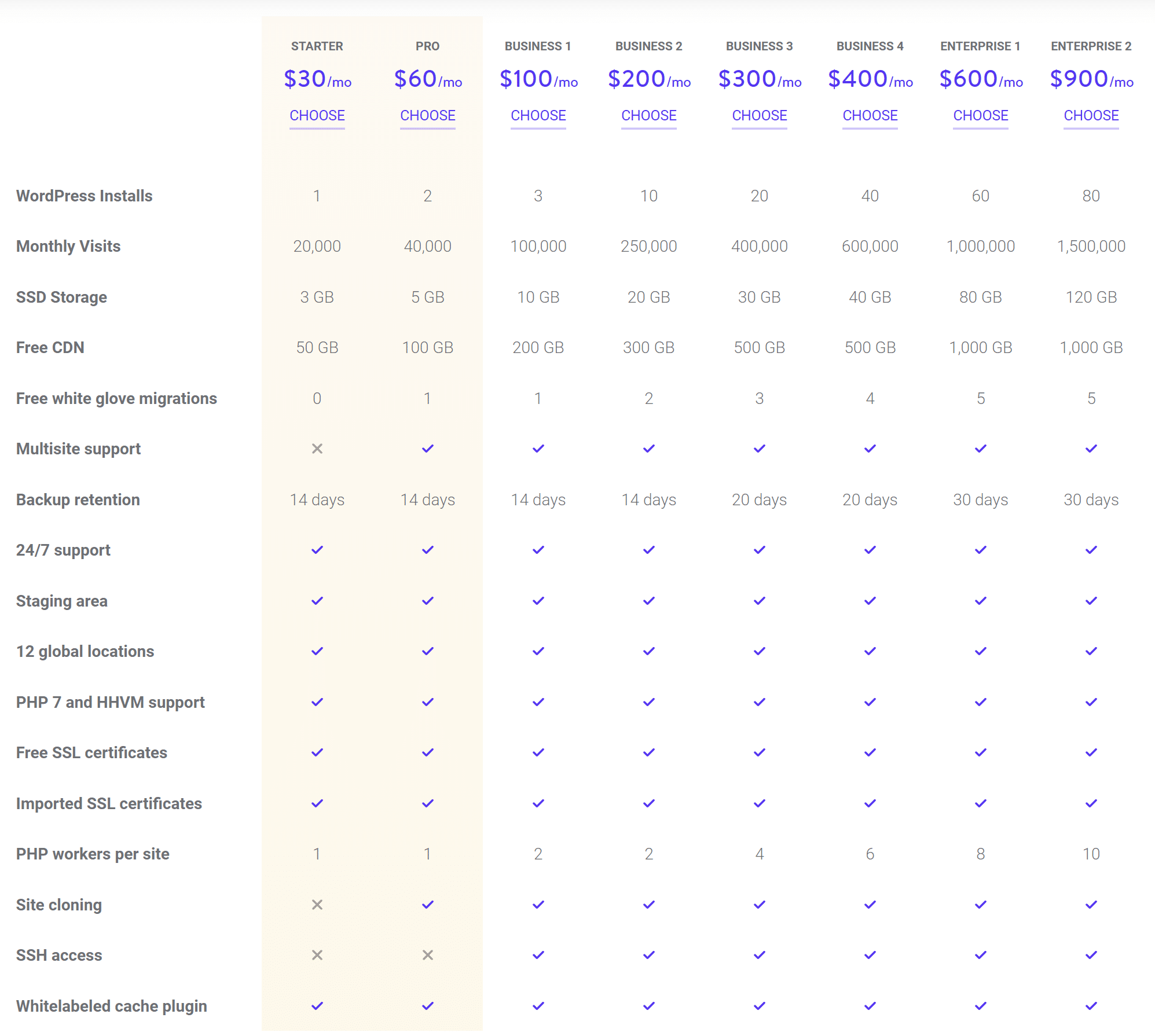The image size is (1155, 1036).
Task: Click CHOOSE beneath the Business 2 plan
Action: tap(648, 115)
